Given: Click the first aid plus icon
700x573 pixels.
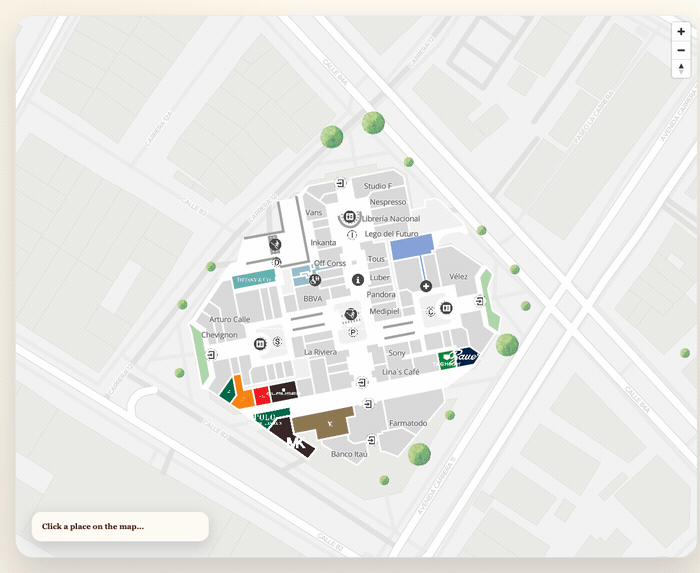Looking at the screenshot, I should [426, 286].
